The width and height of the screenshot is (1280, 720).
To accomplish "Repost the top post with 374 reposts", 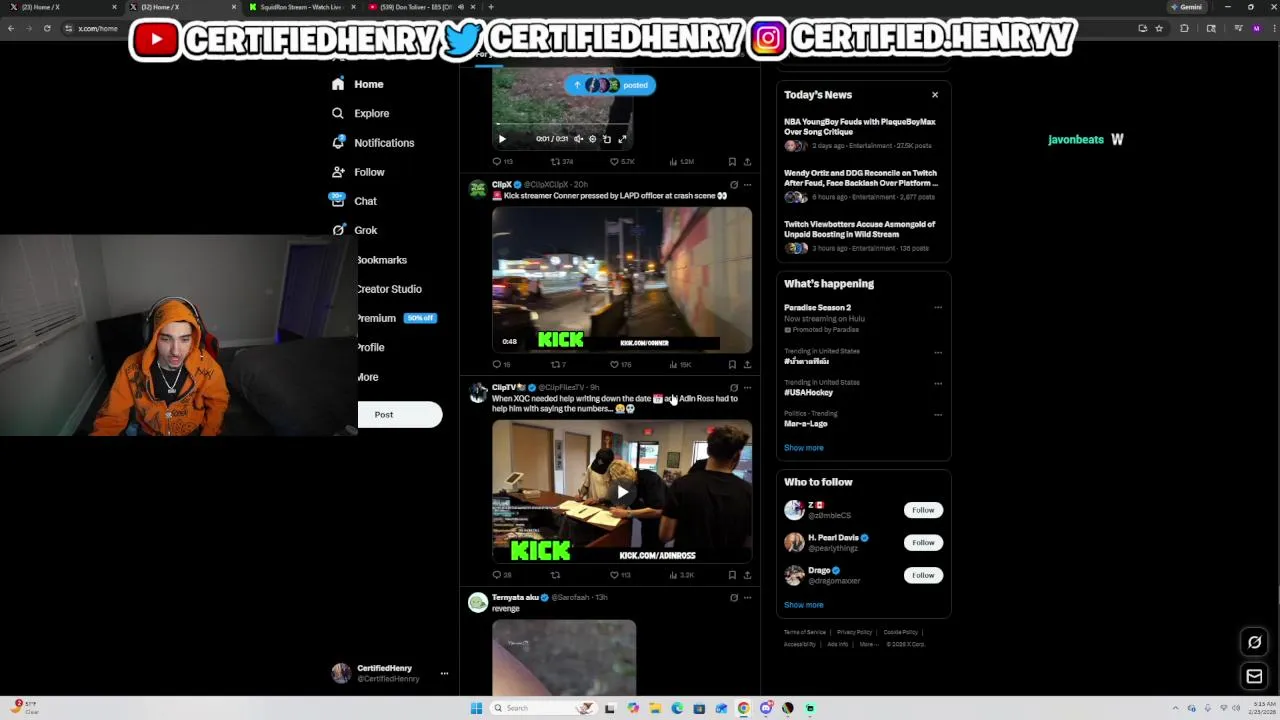I will [x=561, y=161].
